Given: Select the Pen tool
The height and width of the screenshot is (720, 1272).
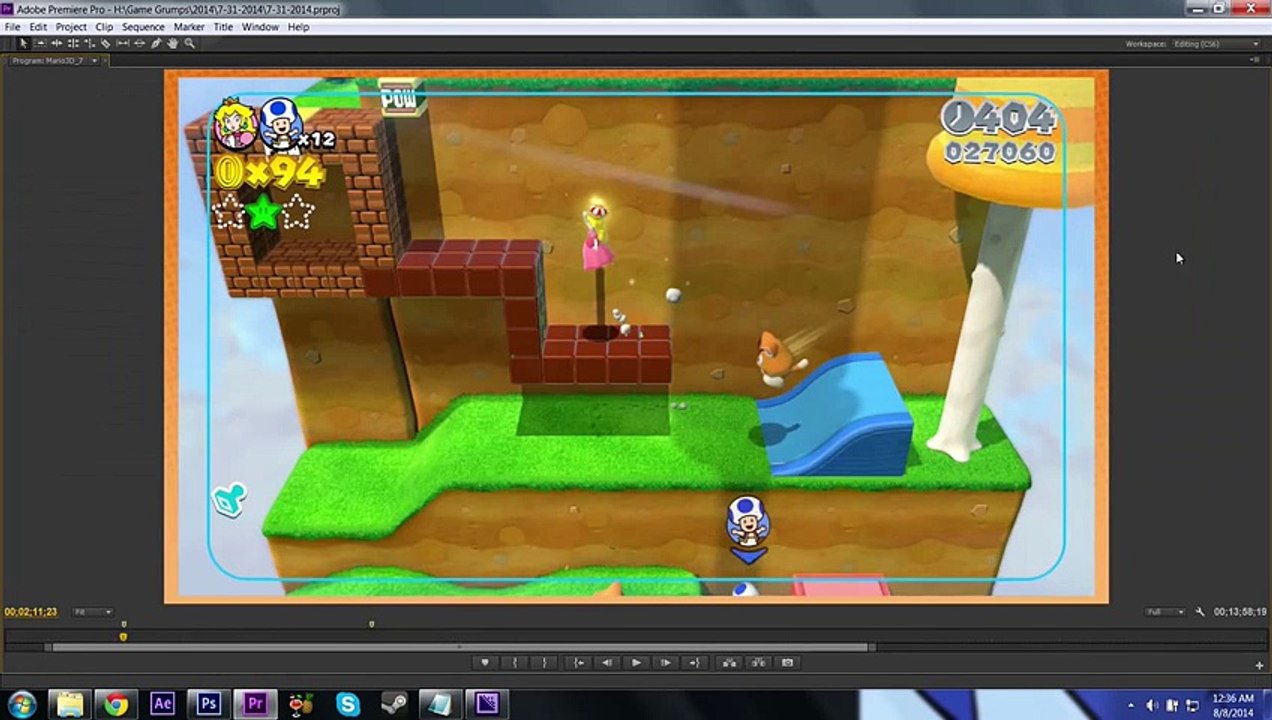Looking at the screenshot, I should coord(156,43).
